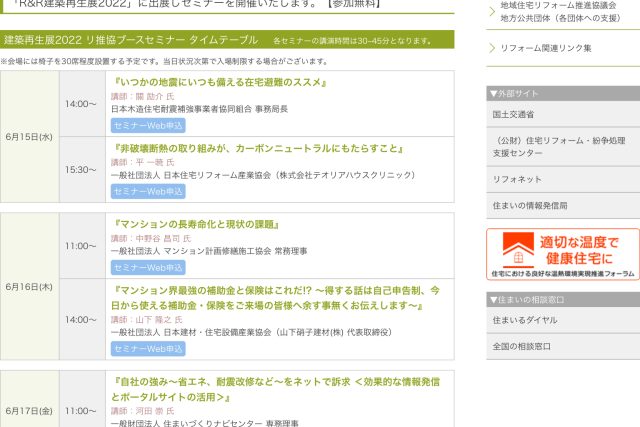640x427 pixels.
Task: Open 全国の相談窓口 link
Action: click(x=563, y=346)
